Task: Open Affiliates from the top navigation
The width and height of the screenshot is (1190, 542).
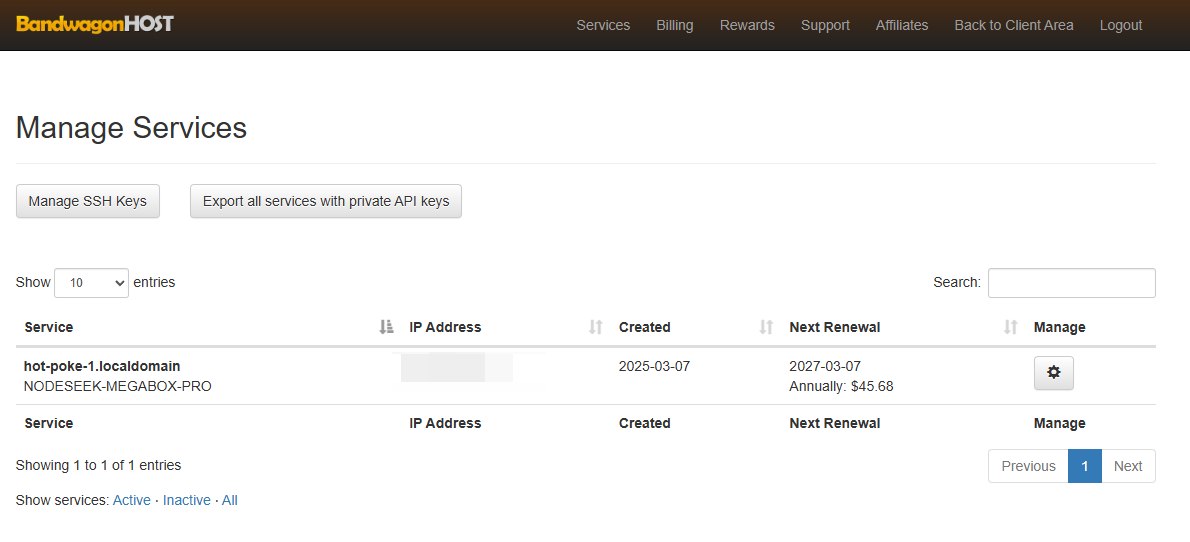Action: 902,25
